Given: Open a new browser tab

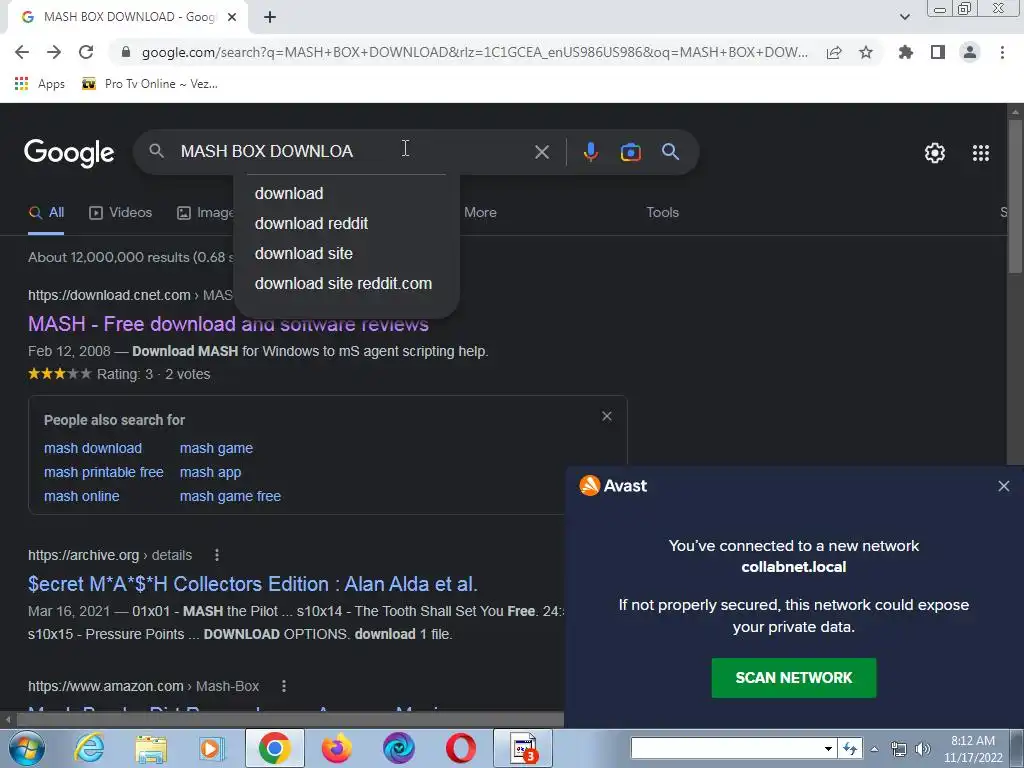Looking at the screenshot, I should click(x=270, y=17).
